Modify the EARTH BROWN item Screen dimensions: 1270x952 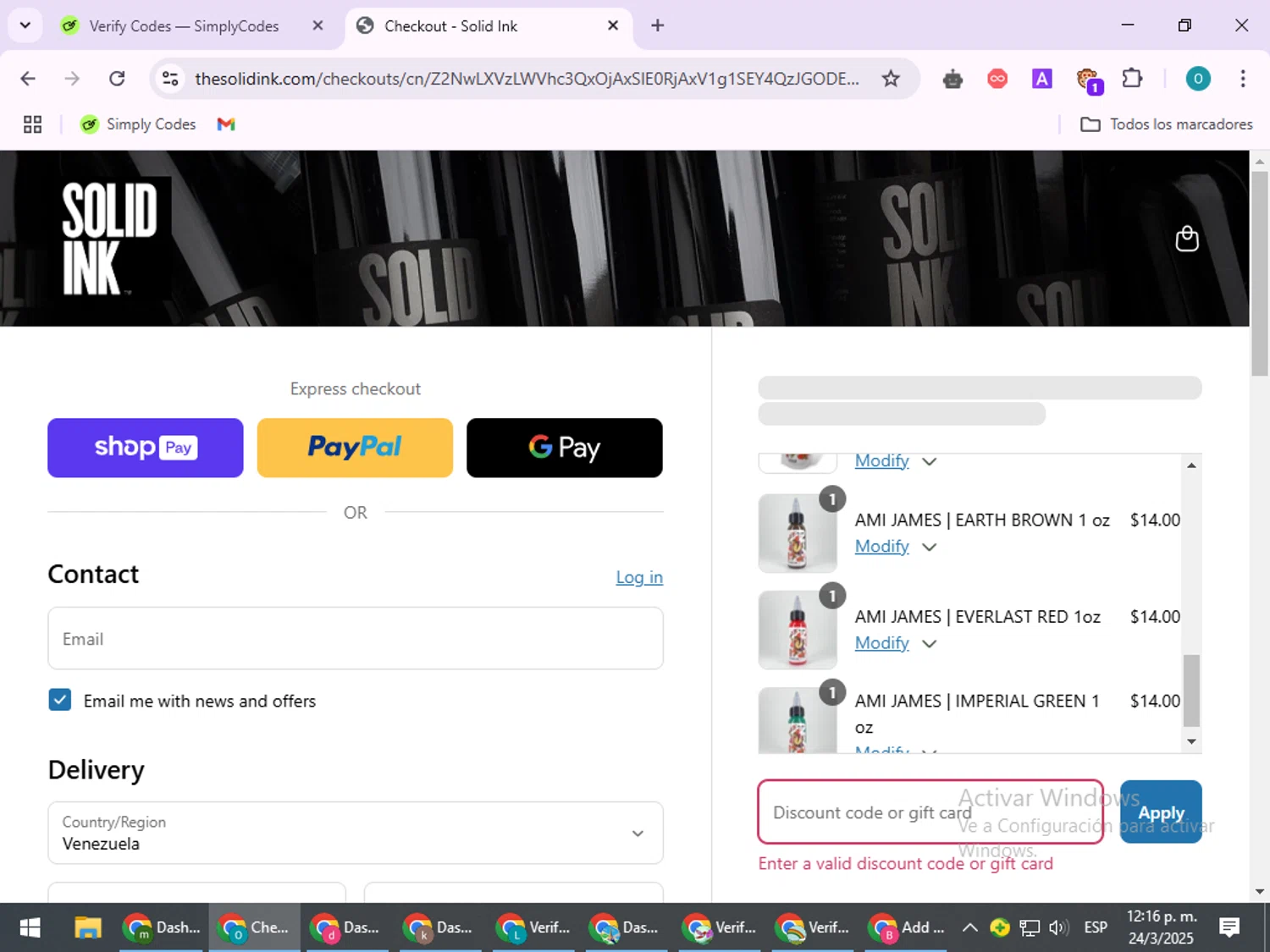tap(881, 546)
